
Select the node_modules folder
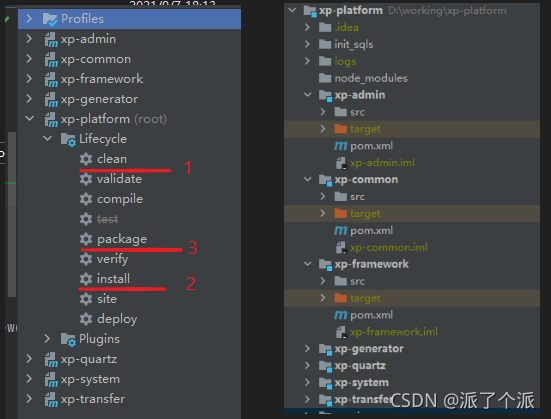tap(371, 78)
